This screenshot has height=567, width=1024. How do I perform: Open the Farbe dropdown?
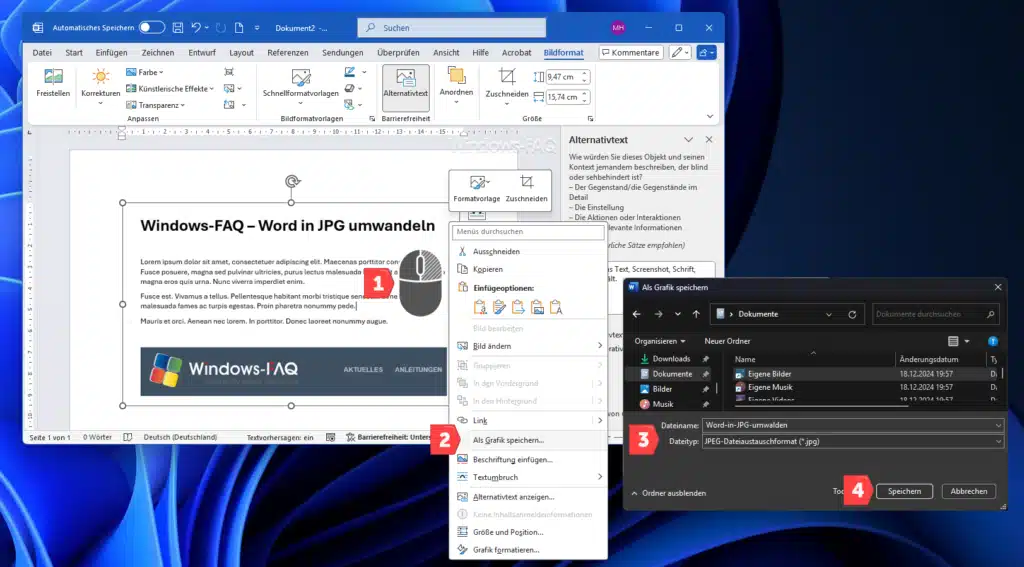click(145, 72)
